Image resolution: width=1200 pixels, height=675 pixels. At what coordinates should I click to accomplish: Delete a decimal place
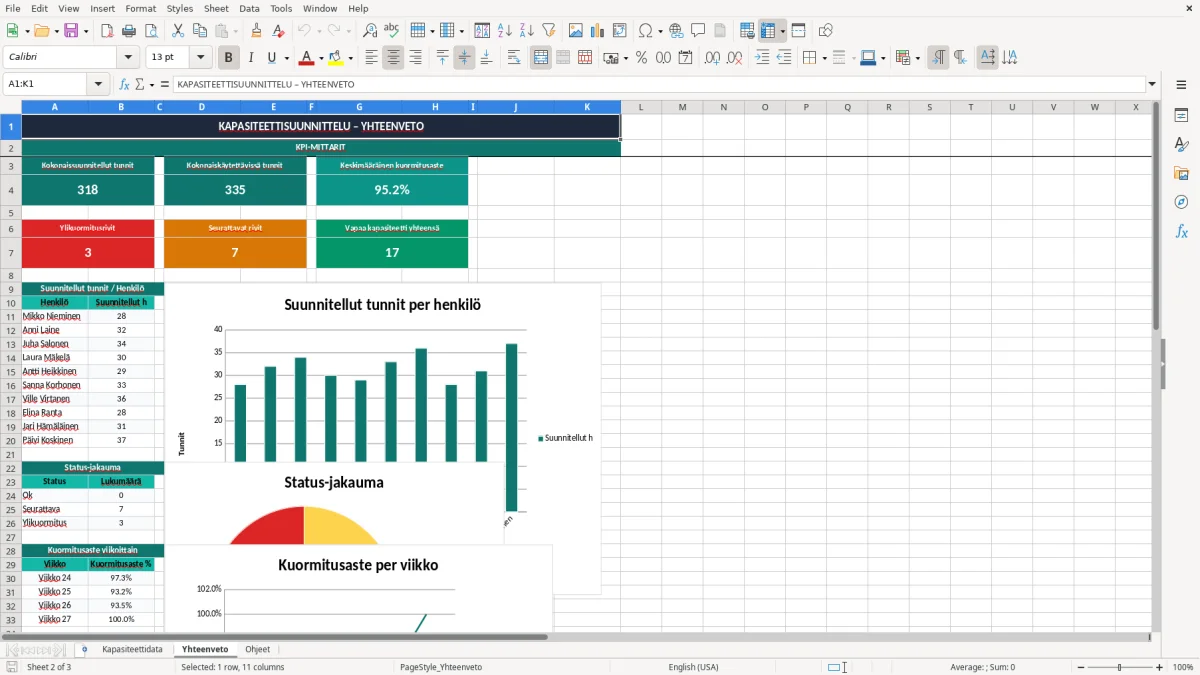point(734,58)
